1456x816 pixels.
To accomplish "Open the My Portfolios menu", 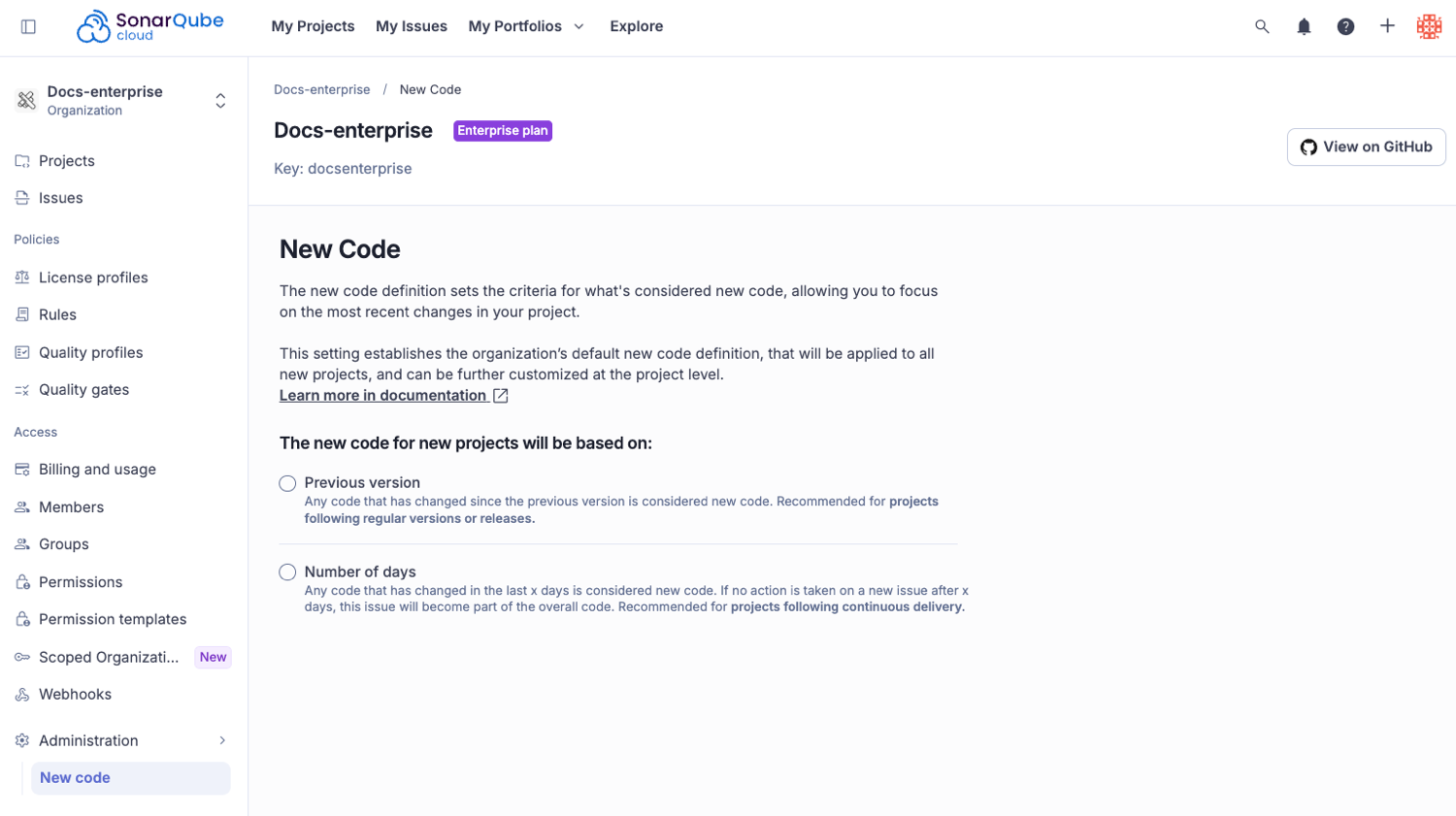I will coord(515,26).
